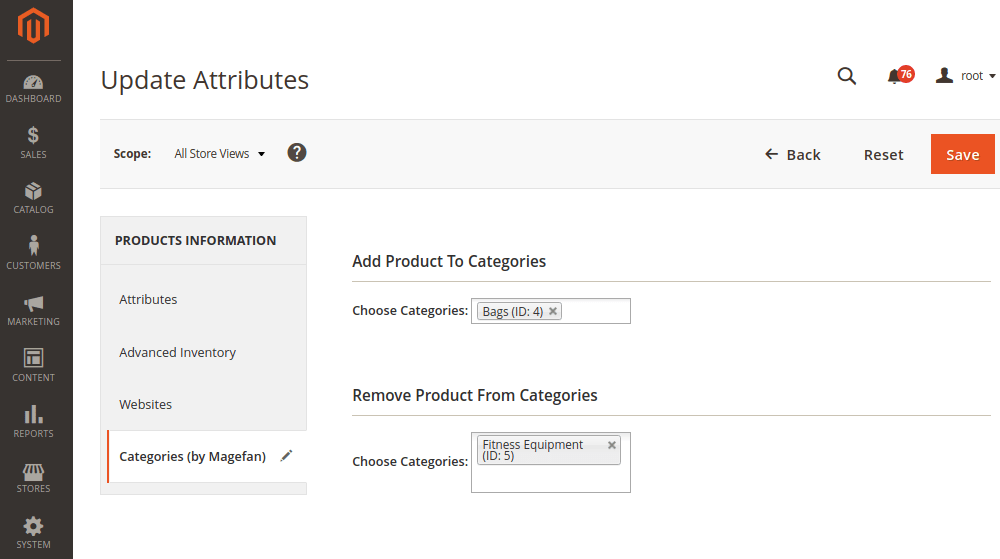Viewport: 1000px width, 559px height.
Task: Open the Reports sidebar menu
Action: pos(33,421)
